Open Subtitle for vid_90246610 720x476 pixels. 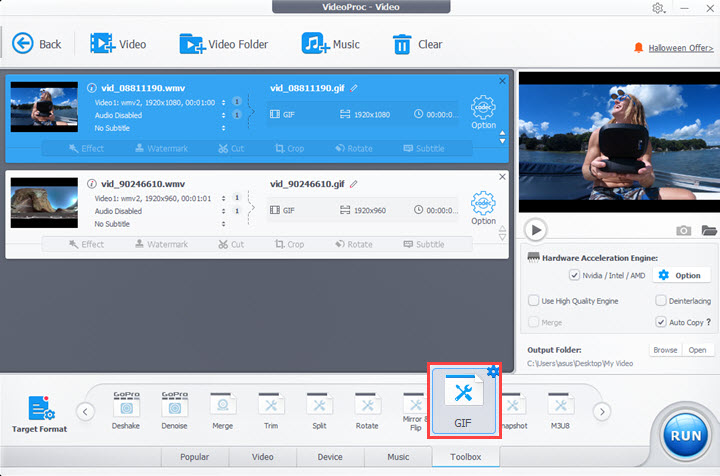click(424, 244)
